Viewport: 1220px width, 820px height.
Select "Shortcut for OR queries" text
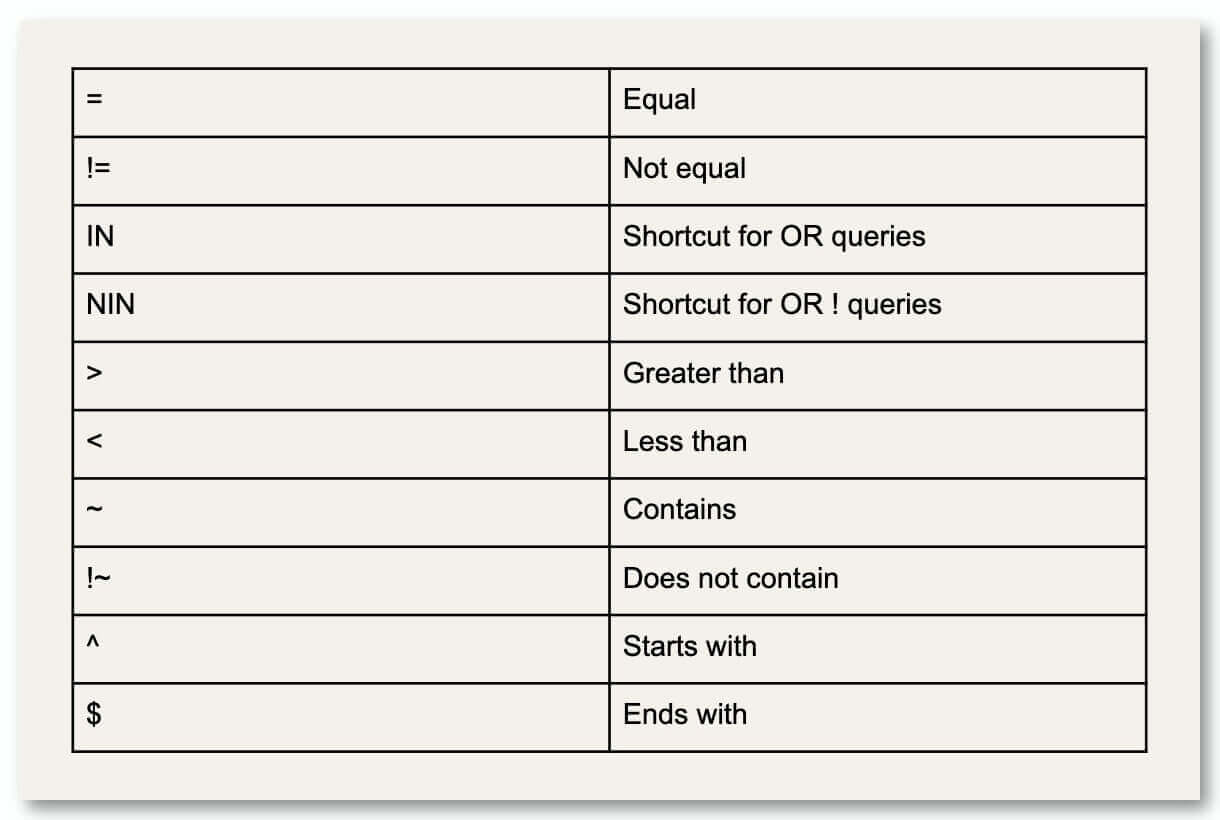pyautogui.click(x=774, y=236)
